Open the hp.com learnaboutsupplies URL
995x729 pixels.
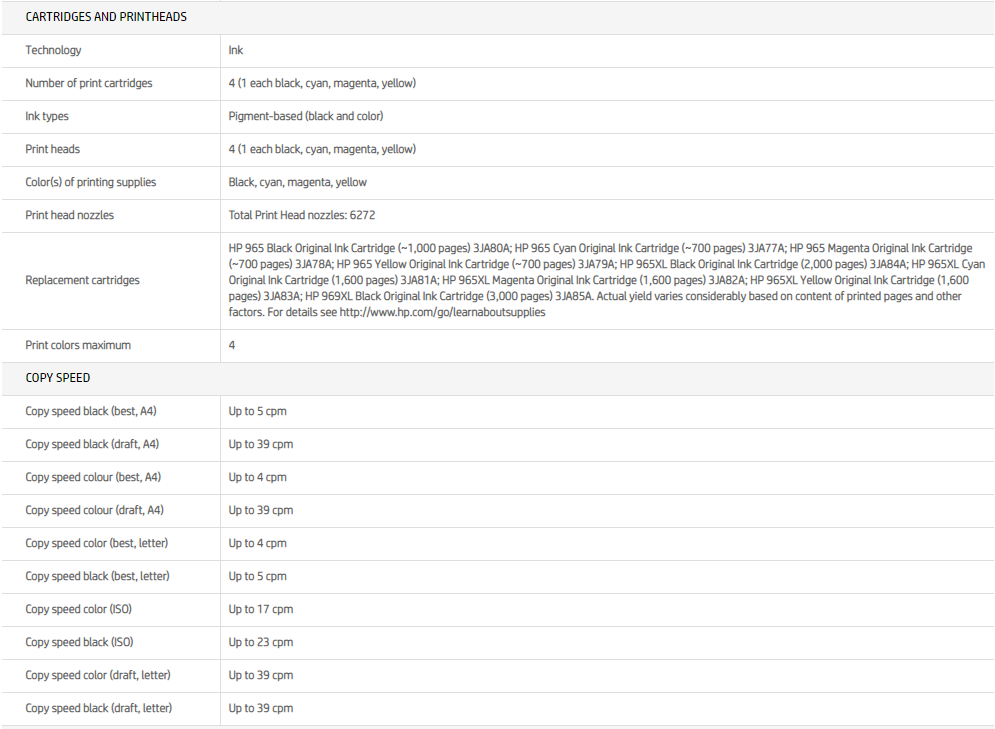pos(442,312)
